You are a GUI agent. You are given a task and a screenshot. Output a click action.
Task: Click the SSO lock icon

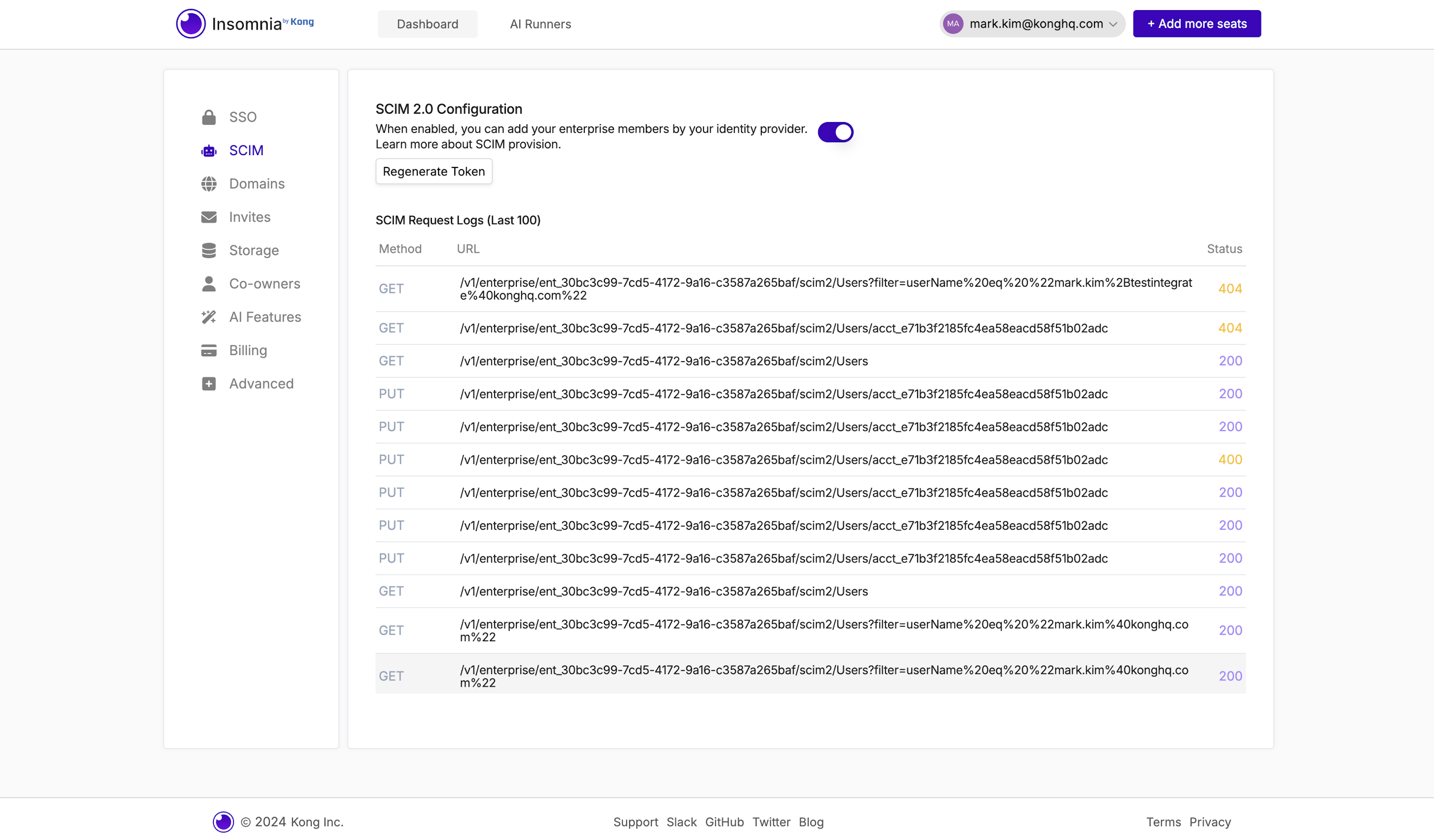pos(209,117)
